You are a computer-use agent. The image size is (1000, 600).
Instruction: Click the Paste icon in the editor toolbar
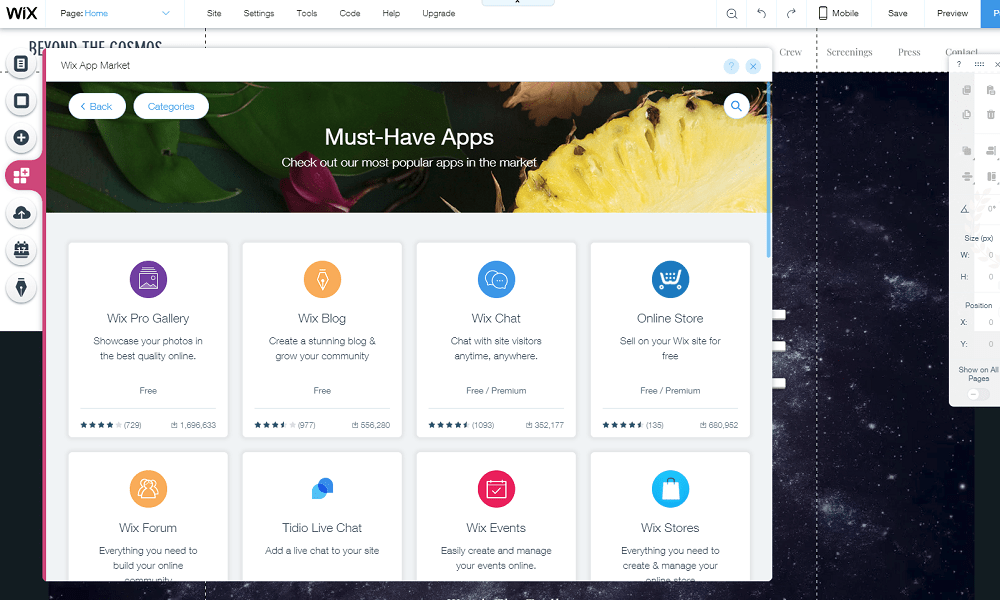tap(990, 90)
